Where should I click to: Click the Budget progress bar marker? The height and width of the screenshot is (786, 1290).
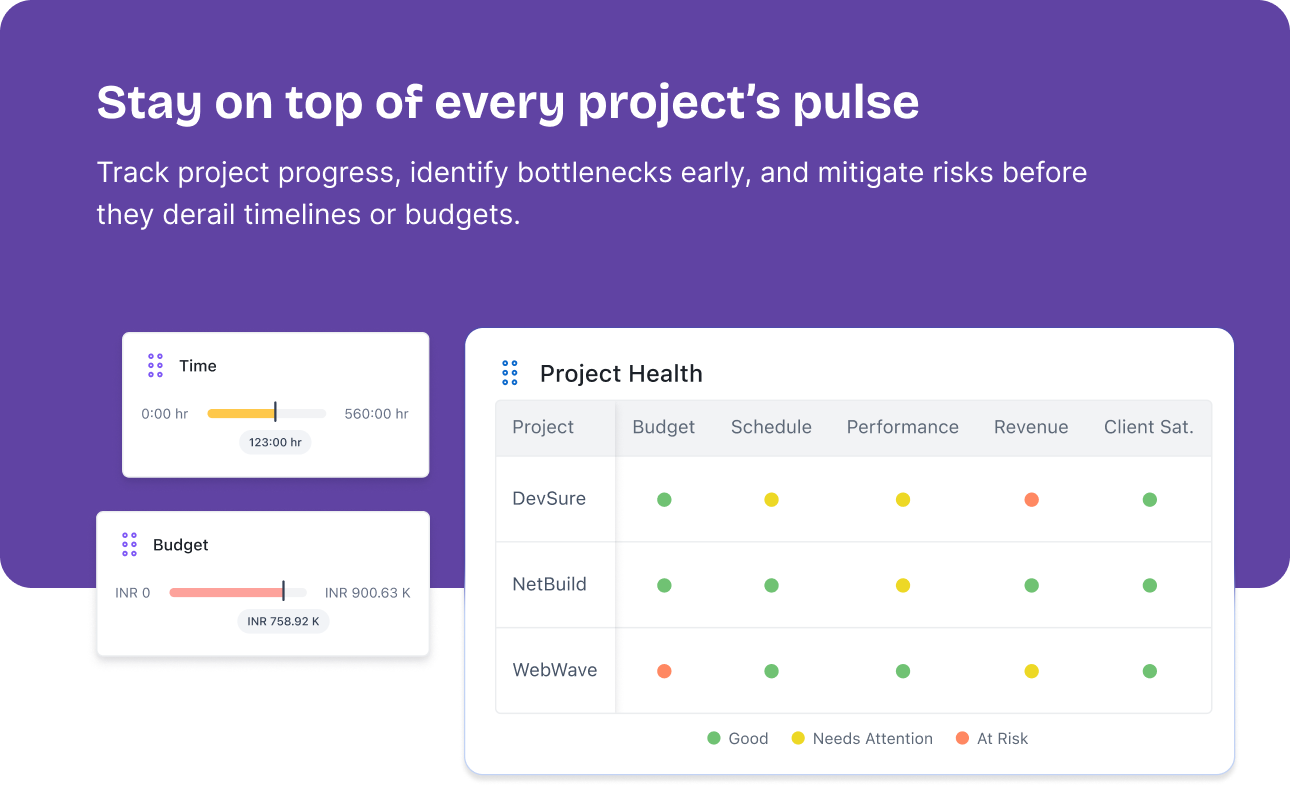(283, 591)
